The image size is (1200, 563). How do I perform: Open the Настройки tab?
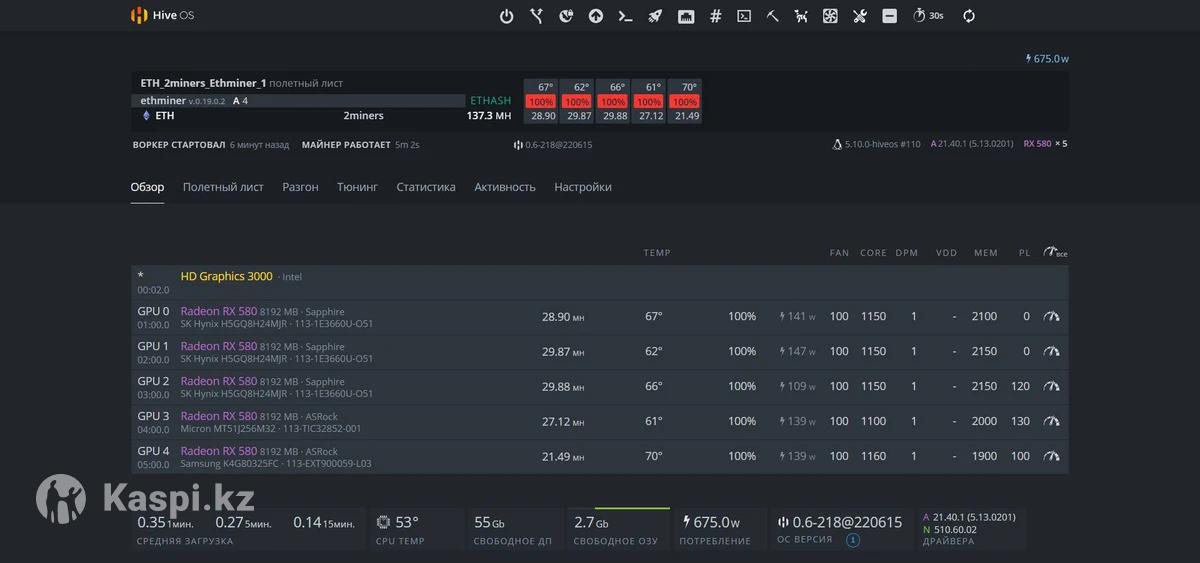tap(583, 187)
